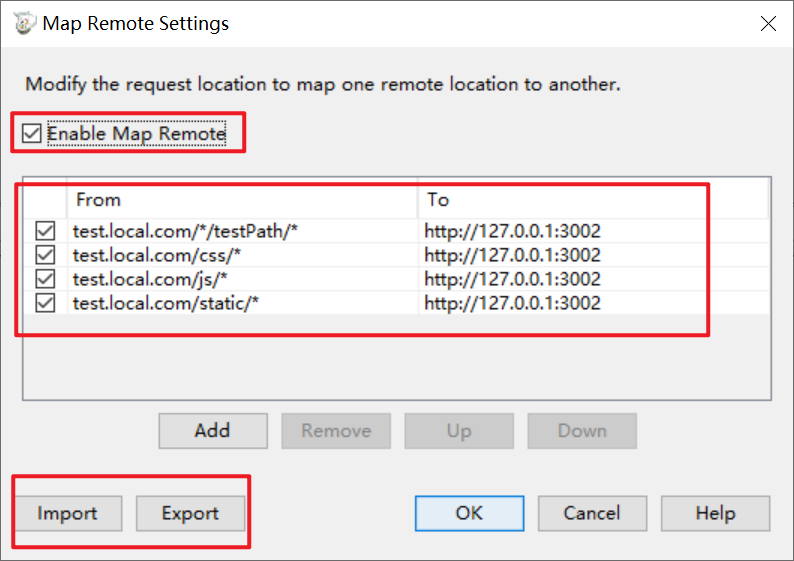Click the Add button
The width and height of the screenshot is (794, 561).
tap(213, 431)
